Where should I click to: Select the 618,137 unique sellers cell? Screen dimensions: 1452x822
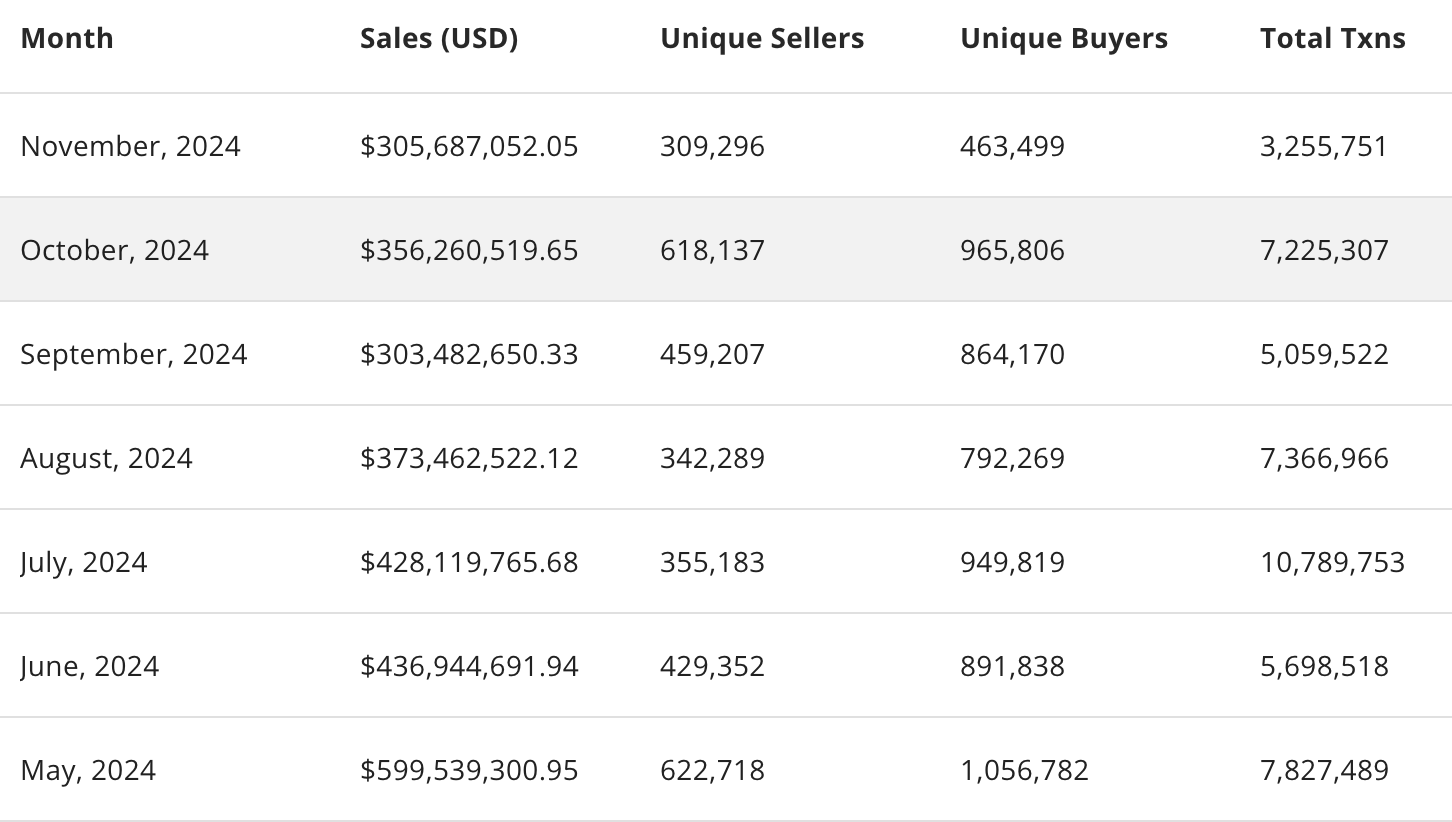(x=712, y=250)
